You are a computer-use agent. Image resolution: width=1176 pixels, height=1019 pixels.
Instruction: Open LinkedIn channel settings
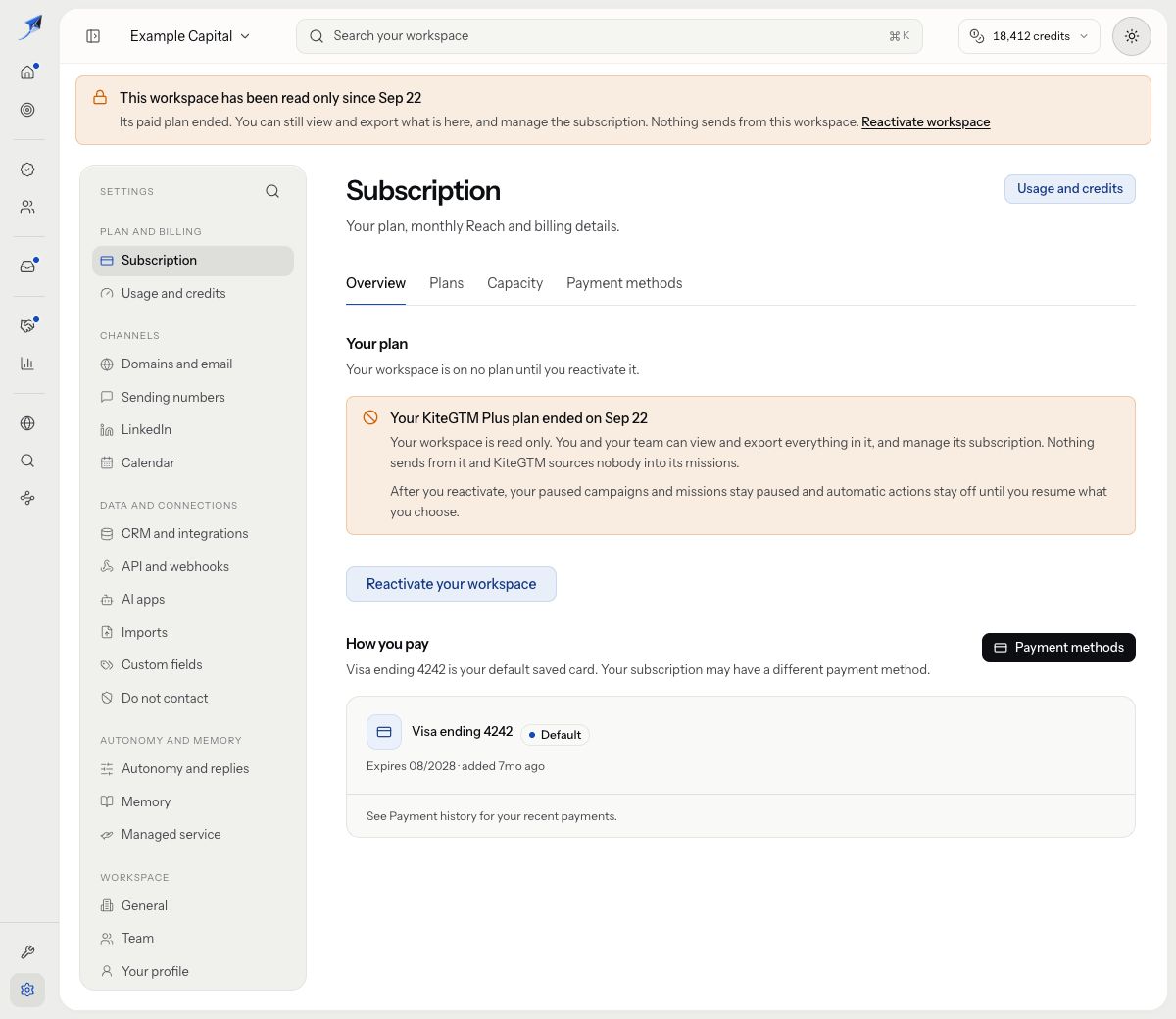coord(193,430)
